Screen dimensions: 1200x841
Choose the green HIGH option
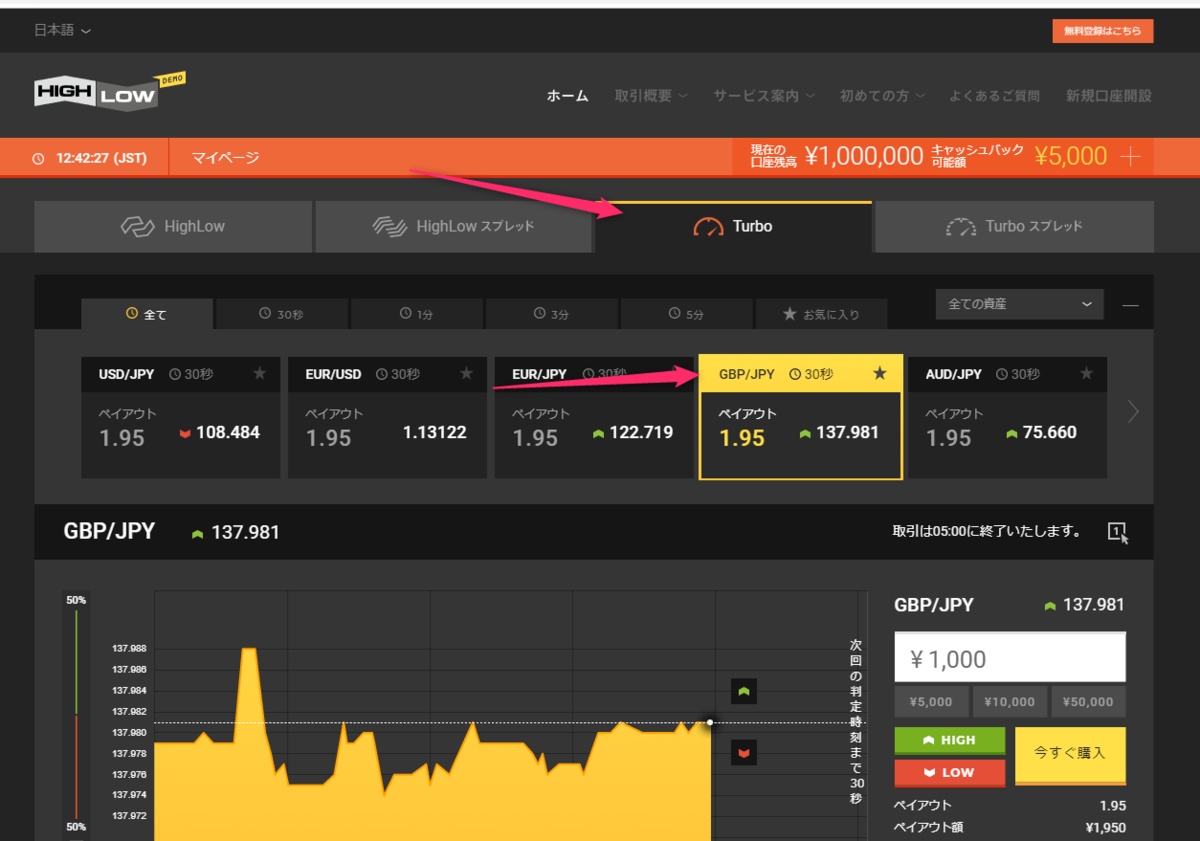click(x=949, y=740)
